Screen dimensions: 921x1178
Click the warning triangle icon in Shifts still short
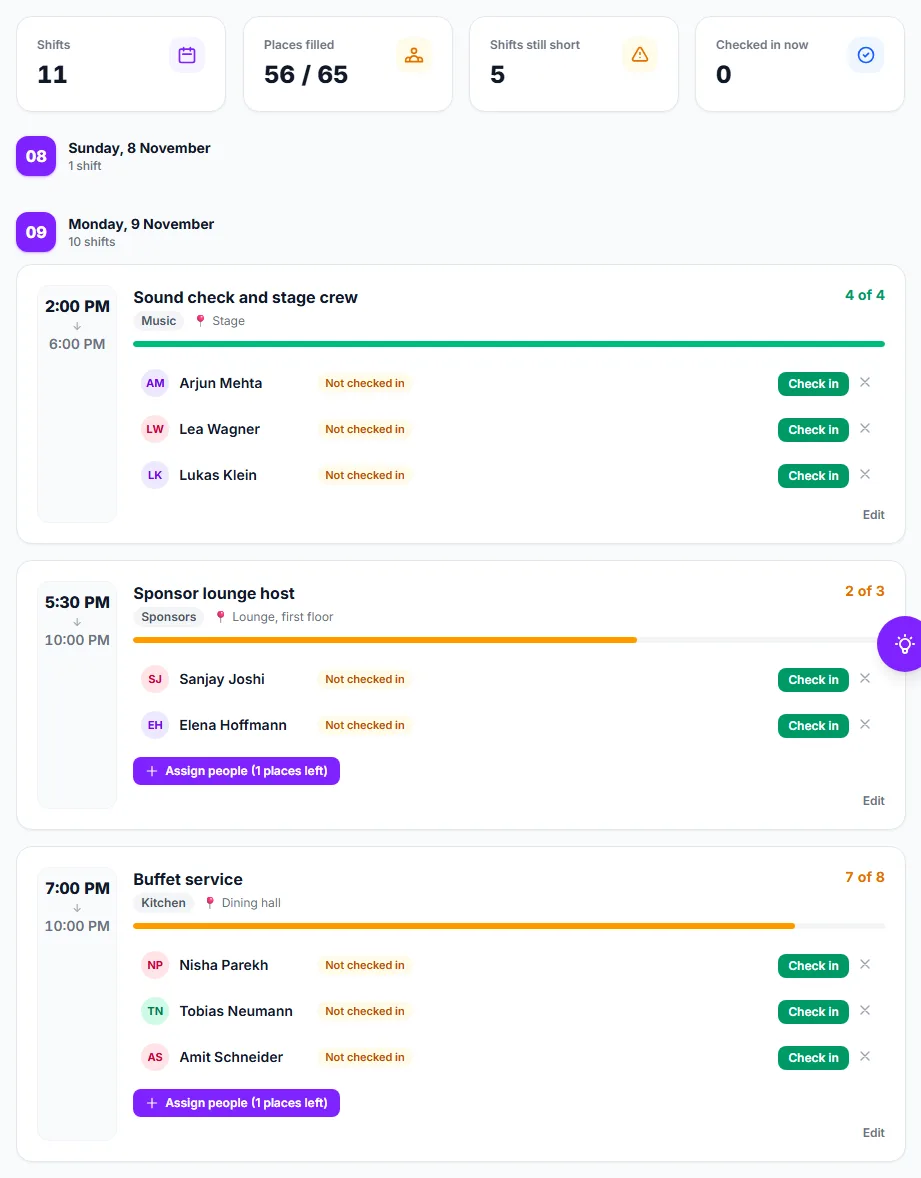pos(640,55)
